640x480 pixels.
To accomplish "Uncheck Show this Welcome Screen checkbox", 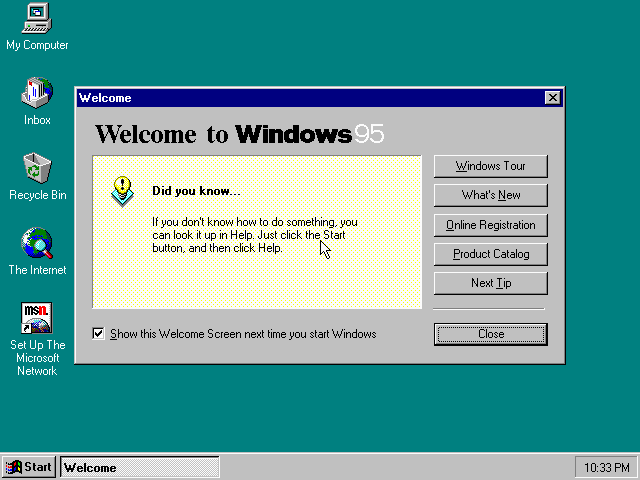I will (98, 334).
